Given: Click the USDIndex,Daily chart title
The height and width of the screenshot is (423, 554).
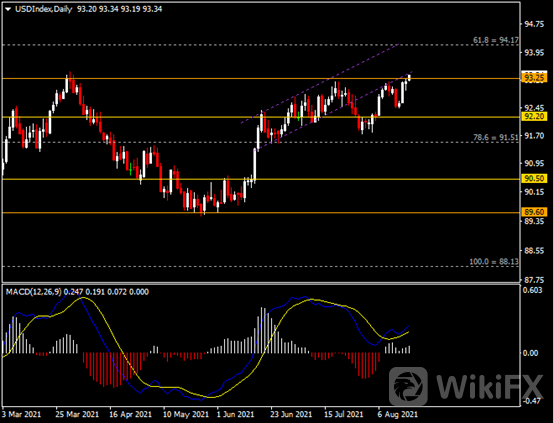Looking at the screenshot, I should (43, 9).
